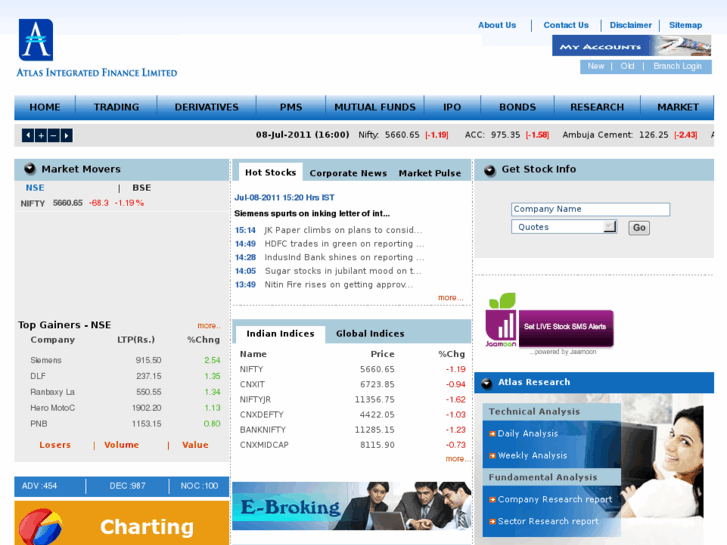
Task: Click the Set LIVE Stock SMS Alerts banner
Action: point(566,328)
